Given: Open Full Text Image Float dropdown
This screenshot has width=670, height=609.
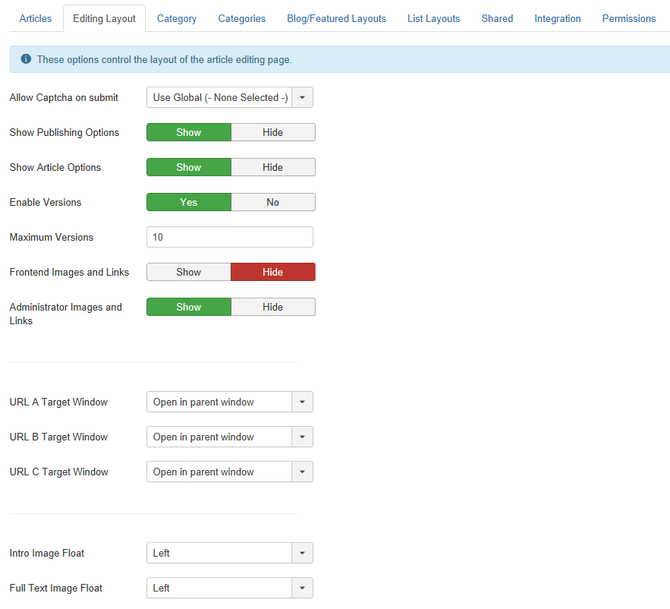Looking at the screenshot, I should click(x=230, y=588).
